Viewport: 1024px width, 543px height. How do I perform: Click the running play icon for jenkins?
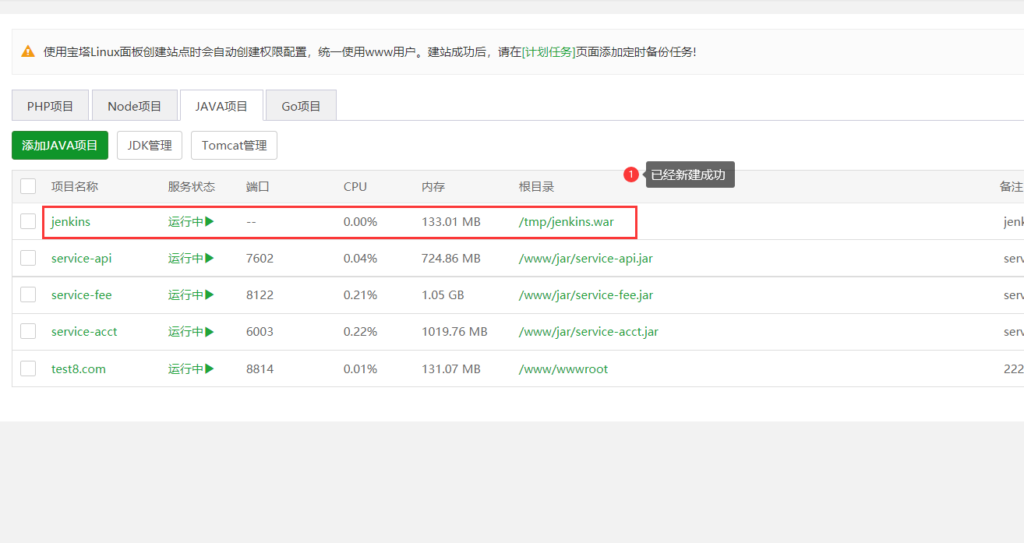pyautogui.click(x=210, y=222)
